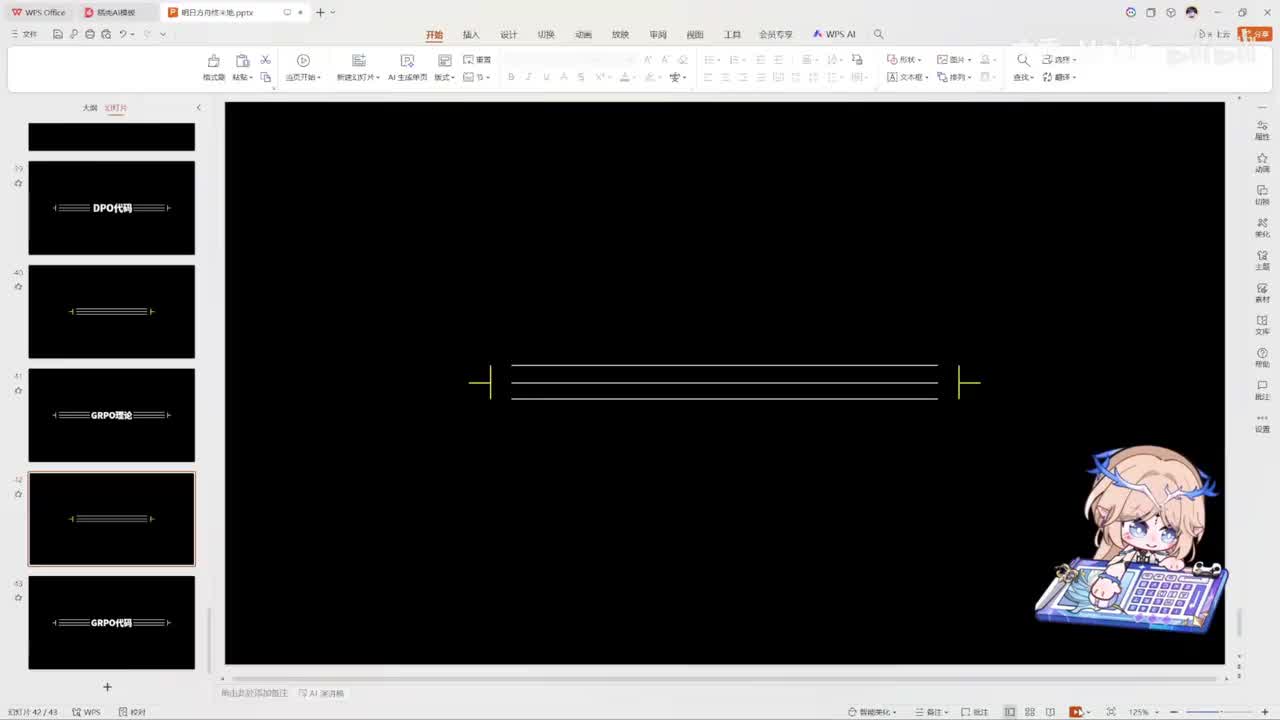This screenshot has width=1280, height=720.
Task: Open the ribbon search magnifier
Action: tap(879, 34)
